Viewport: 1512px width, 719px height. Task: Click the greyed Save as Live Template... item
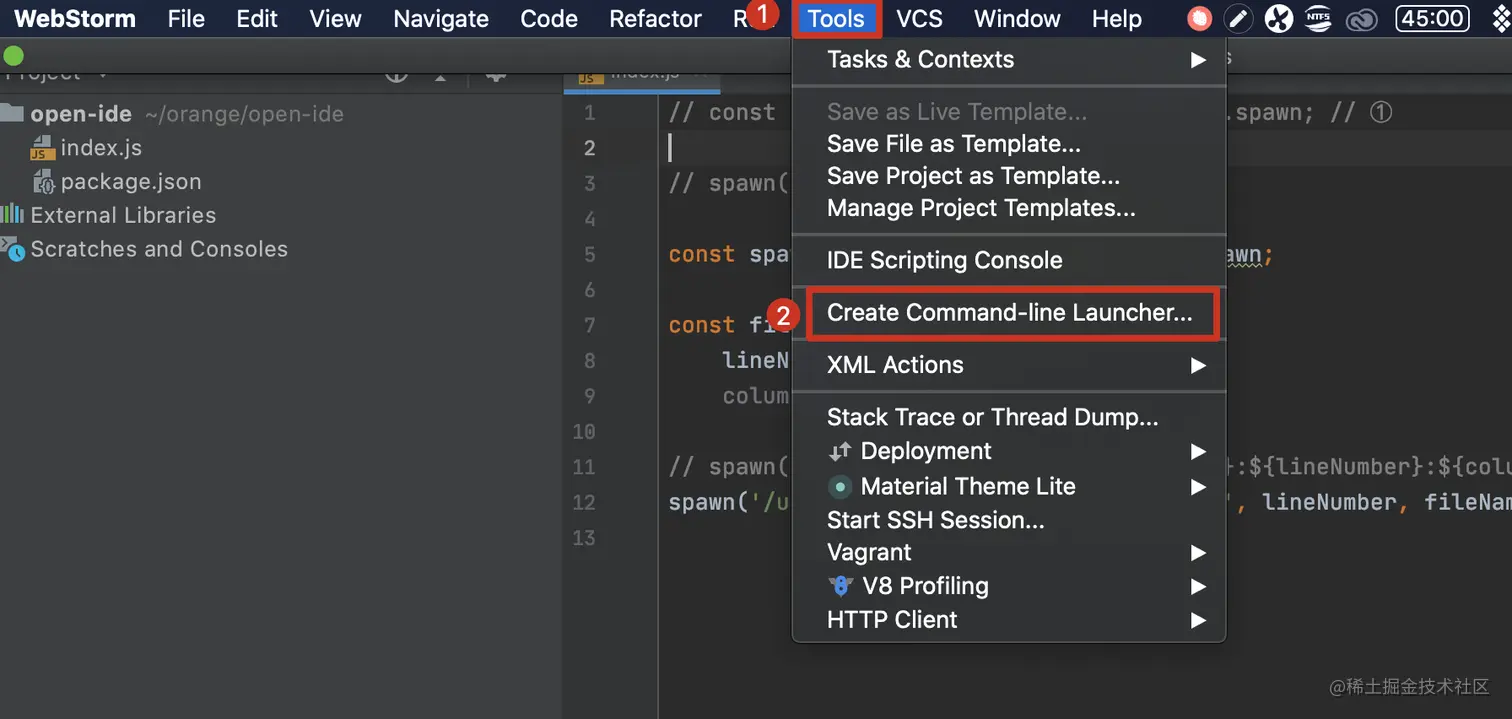click(956, 112)
